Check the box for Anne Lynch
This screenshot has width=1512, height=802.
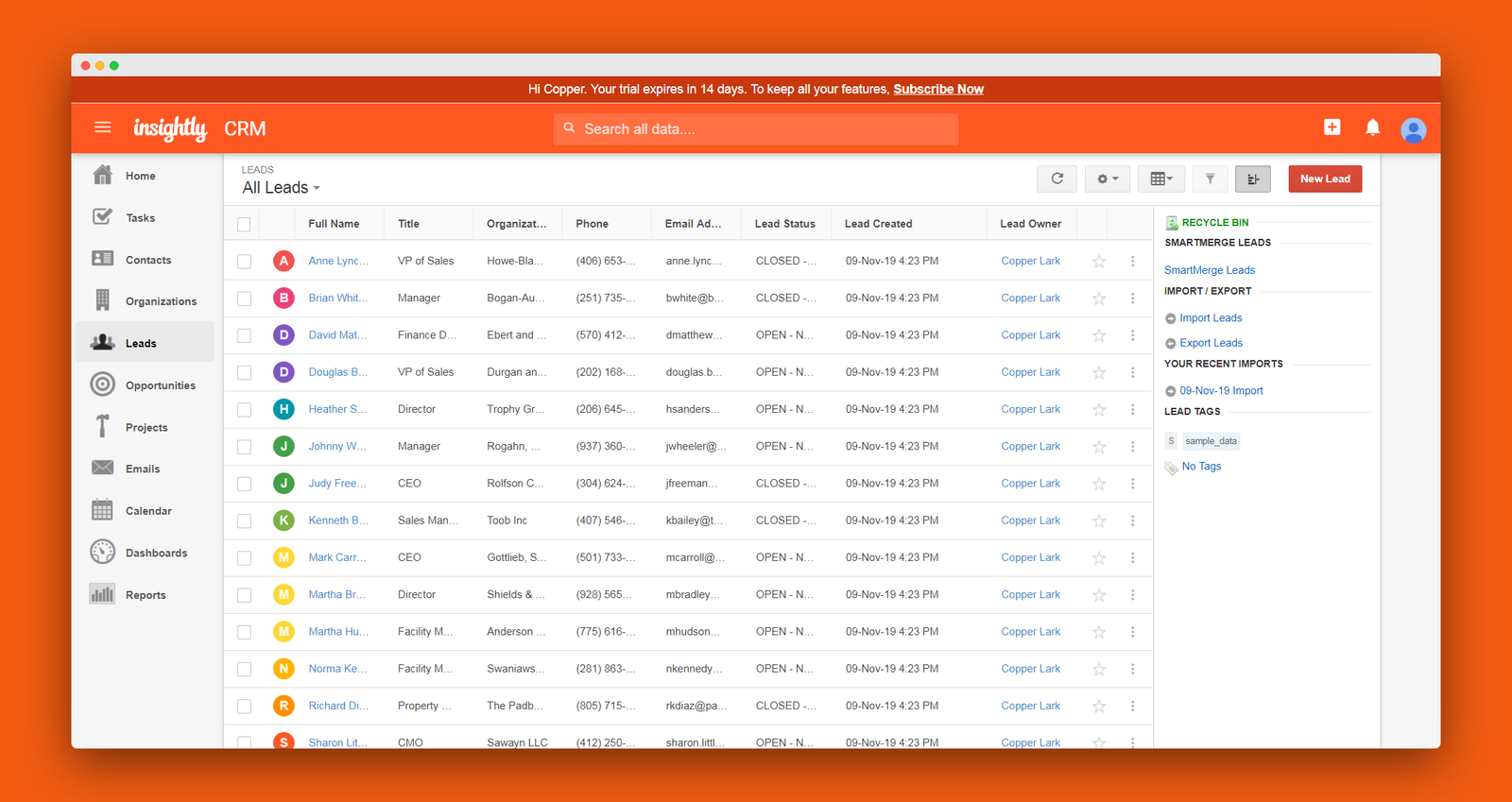point(244,262)
